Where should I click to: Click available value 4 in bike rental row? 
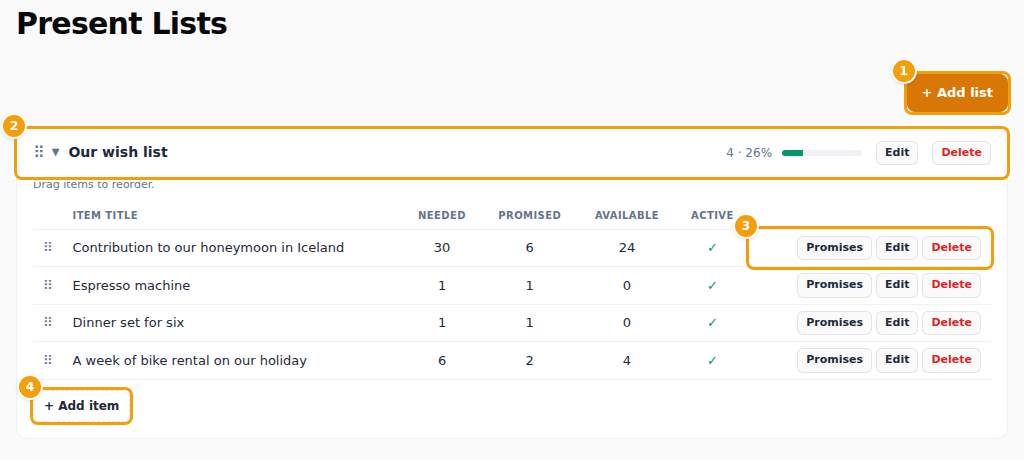(627, 361)
